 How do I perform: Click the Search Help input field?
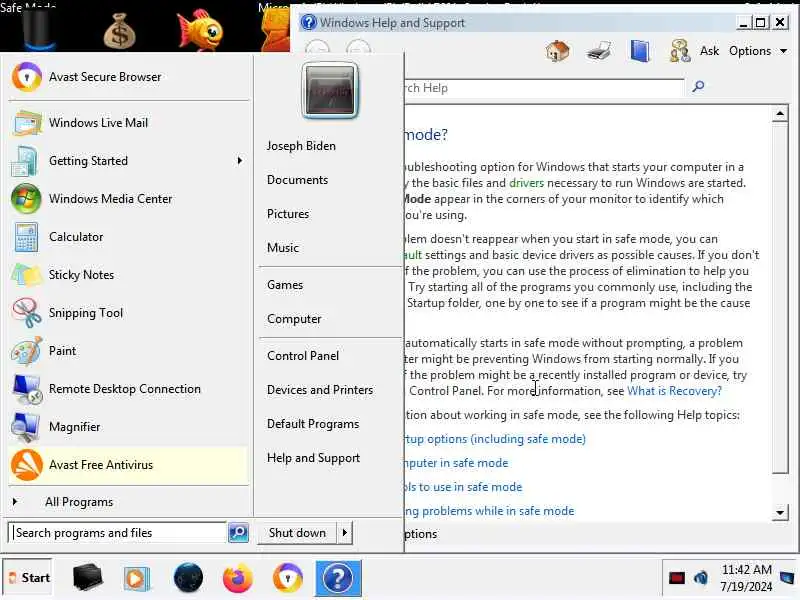(544, 88)
